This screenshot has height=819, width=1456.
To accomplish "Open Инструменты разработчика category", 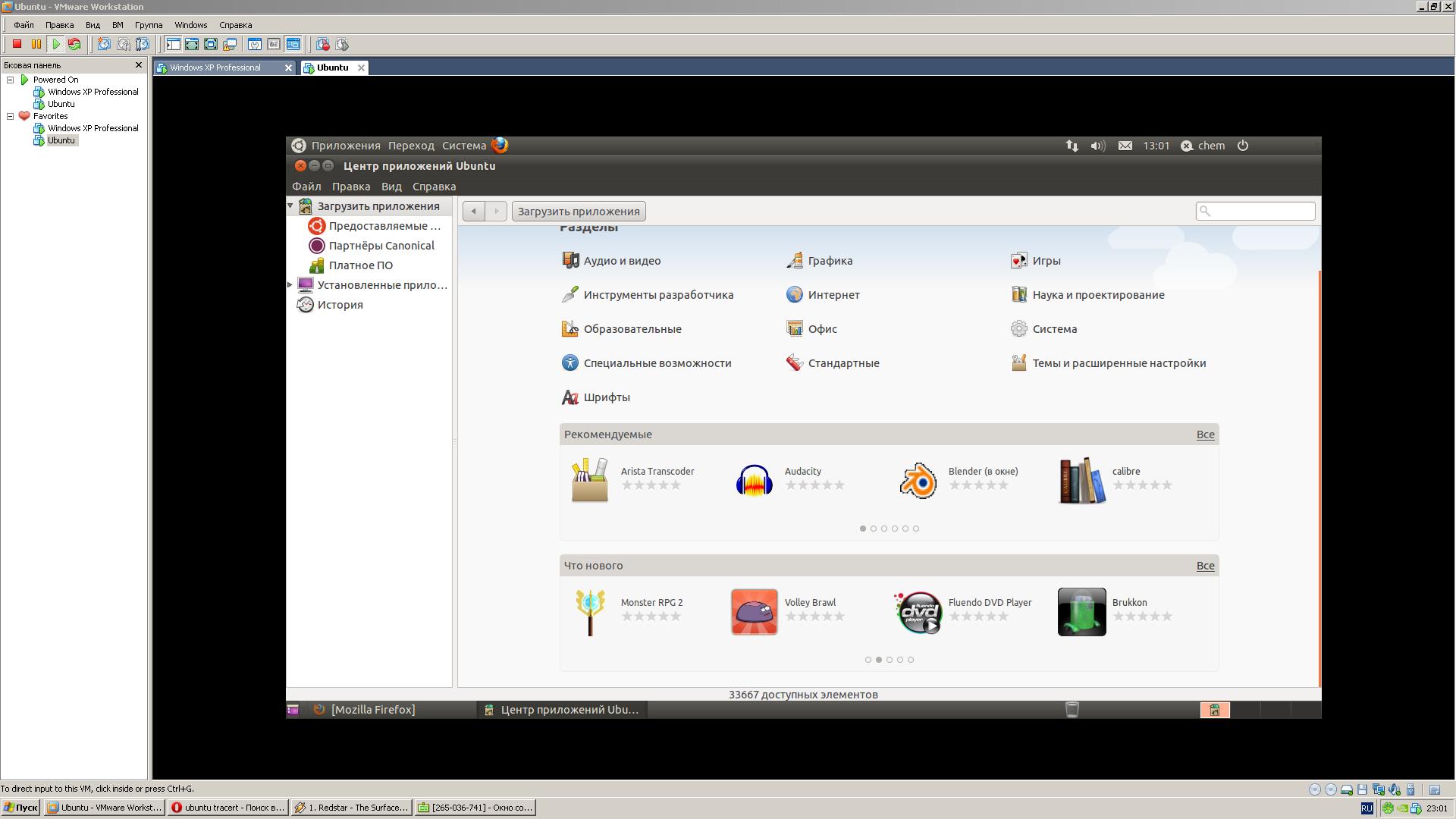I will coord(648,295).
